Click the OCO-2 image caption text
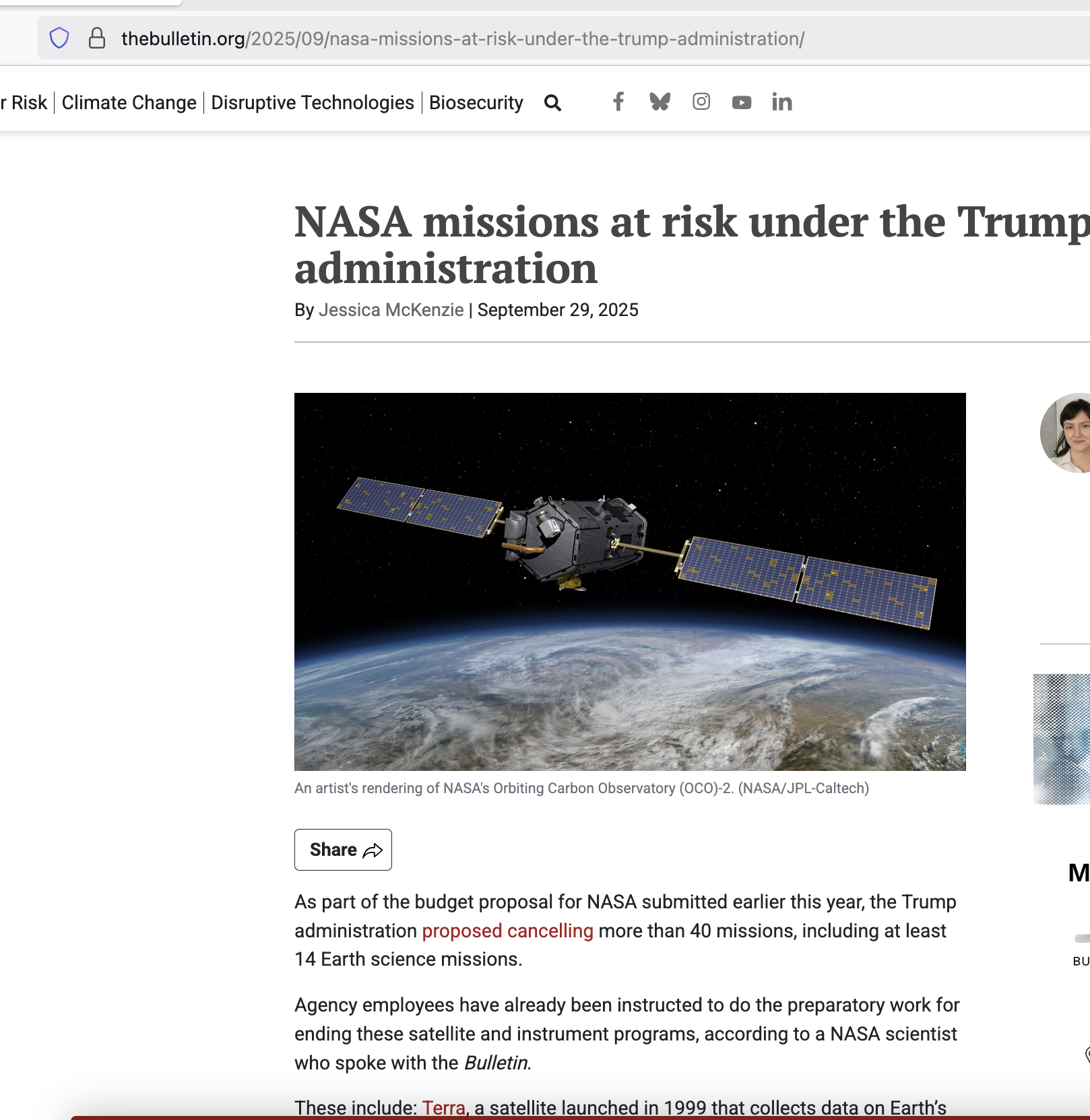1090x1120 pixels. (x=582, y=788)
